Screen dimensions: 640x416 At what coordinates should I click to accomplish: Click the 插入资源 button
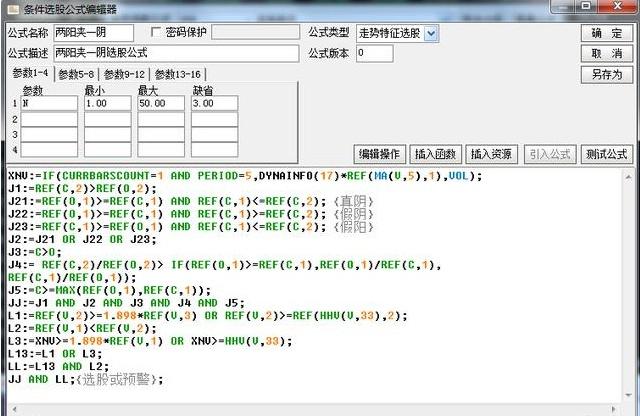(x=492, y=154)
